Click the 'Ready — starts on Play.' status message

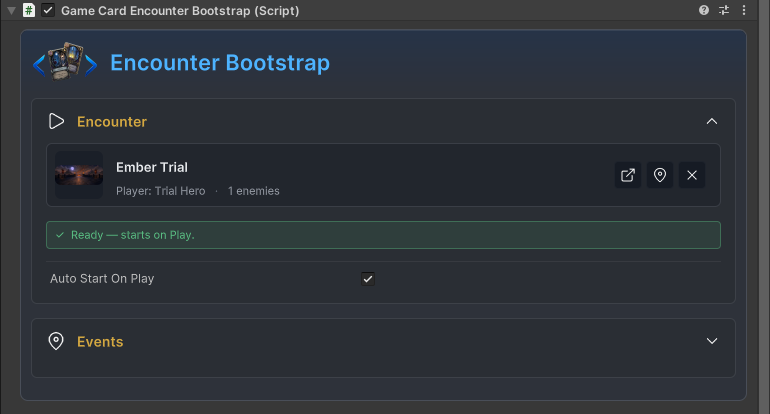click(383, 235)
